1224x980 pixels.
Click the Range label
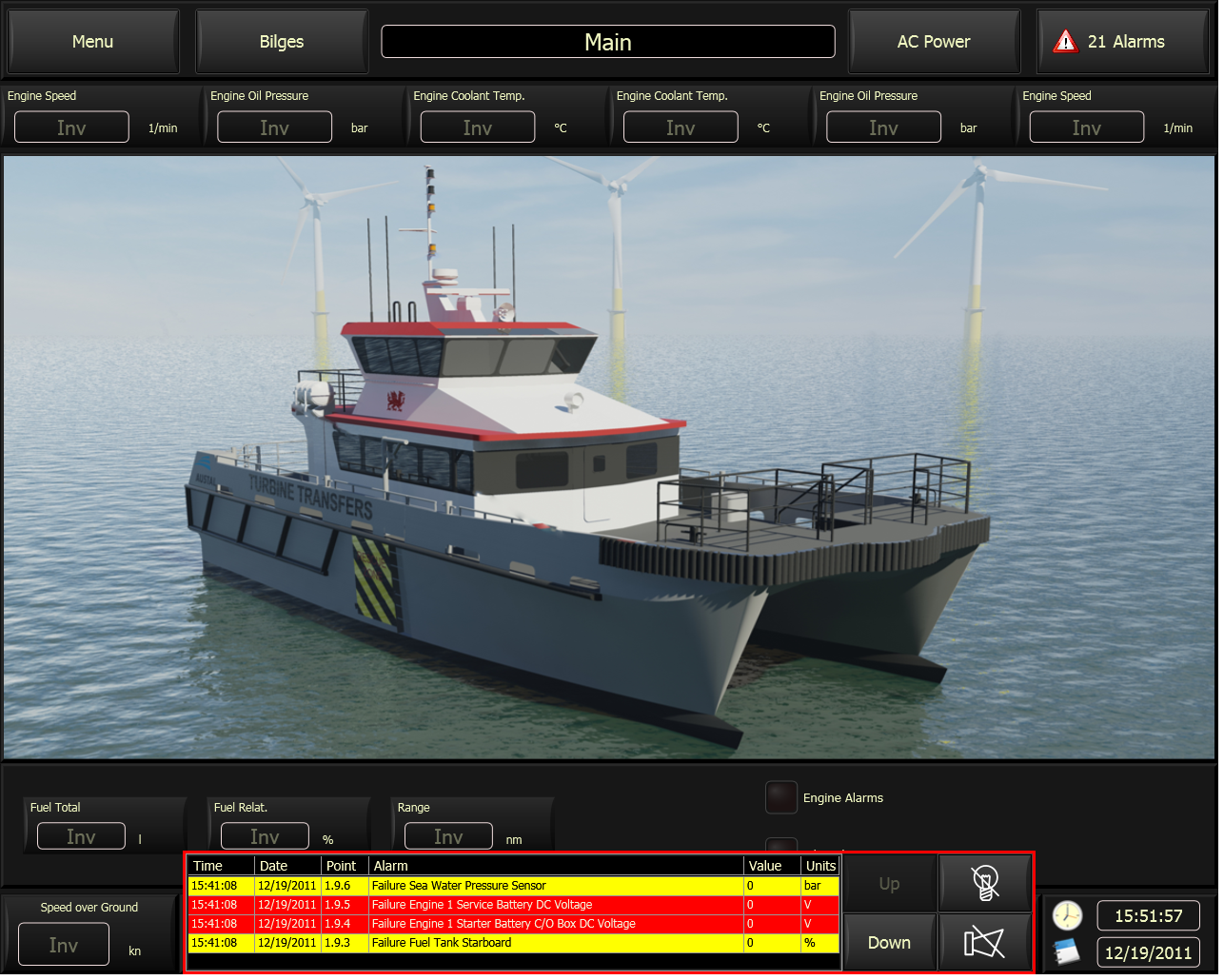point(414,808)
